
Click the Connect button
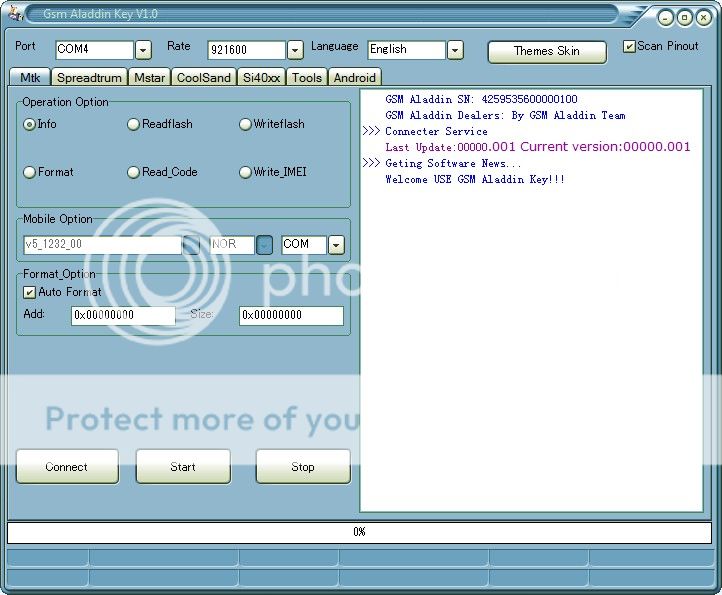click(67, 467)
